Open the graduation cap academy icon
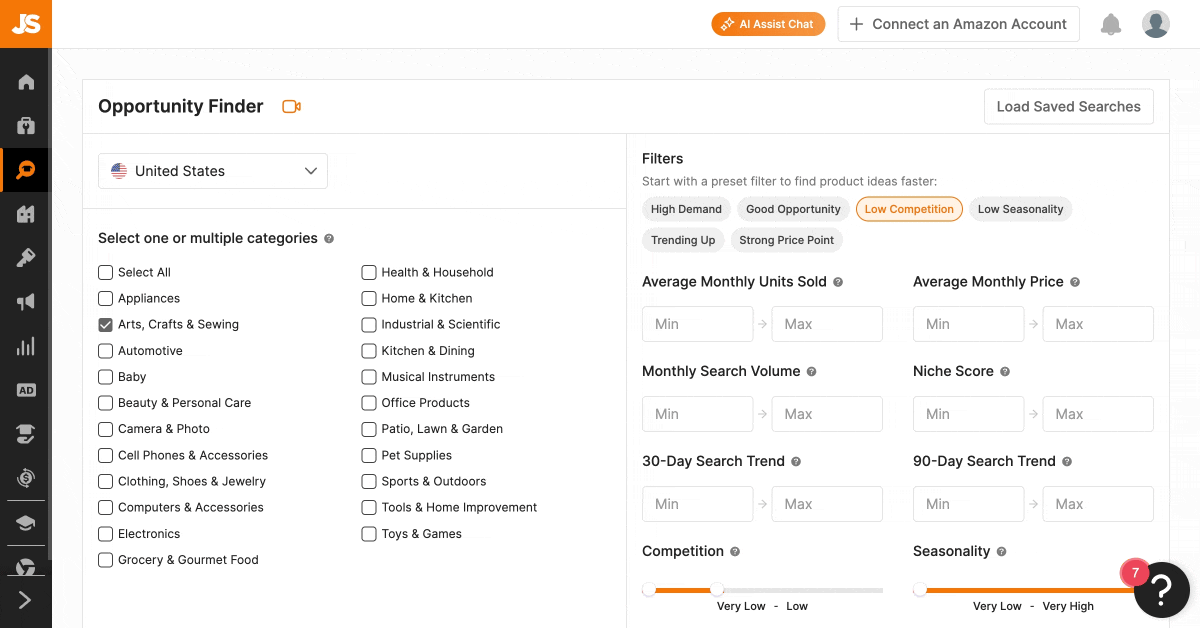The width and height of the screenshot is (1200, 628). coord(26,523)
